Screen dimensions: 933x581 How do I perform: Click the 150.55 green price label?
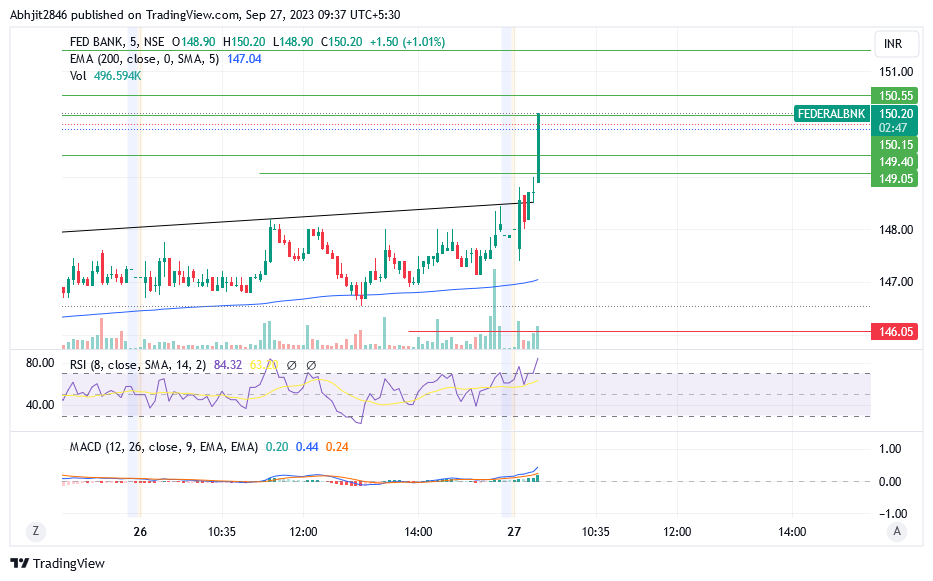coord(896,95)
